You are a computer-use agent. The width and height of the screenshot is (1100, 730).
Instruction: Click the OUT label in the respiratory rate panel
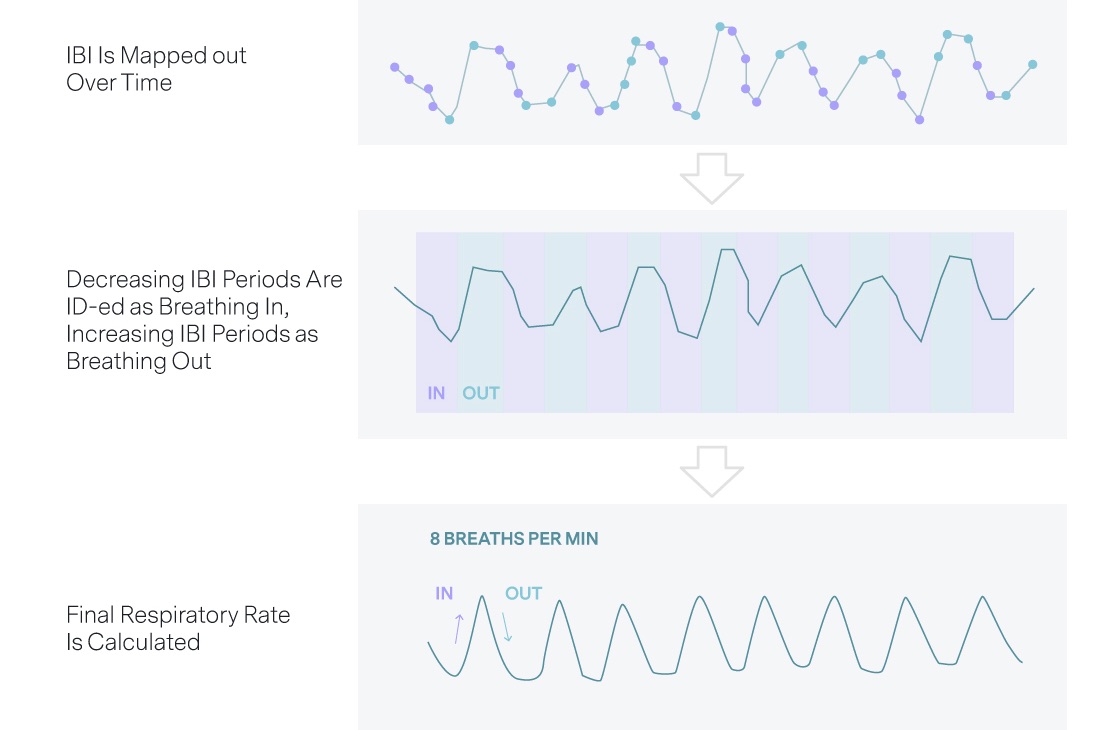tap(523, 593)
